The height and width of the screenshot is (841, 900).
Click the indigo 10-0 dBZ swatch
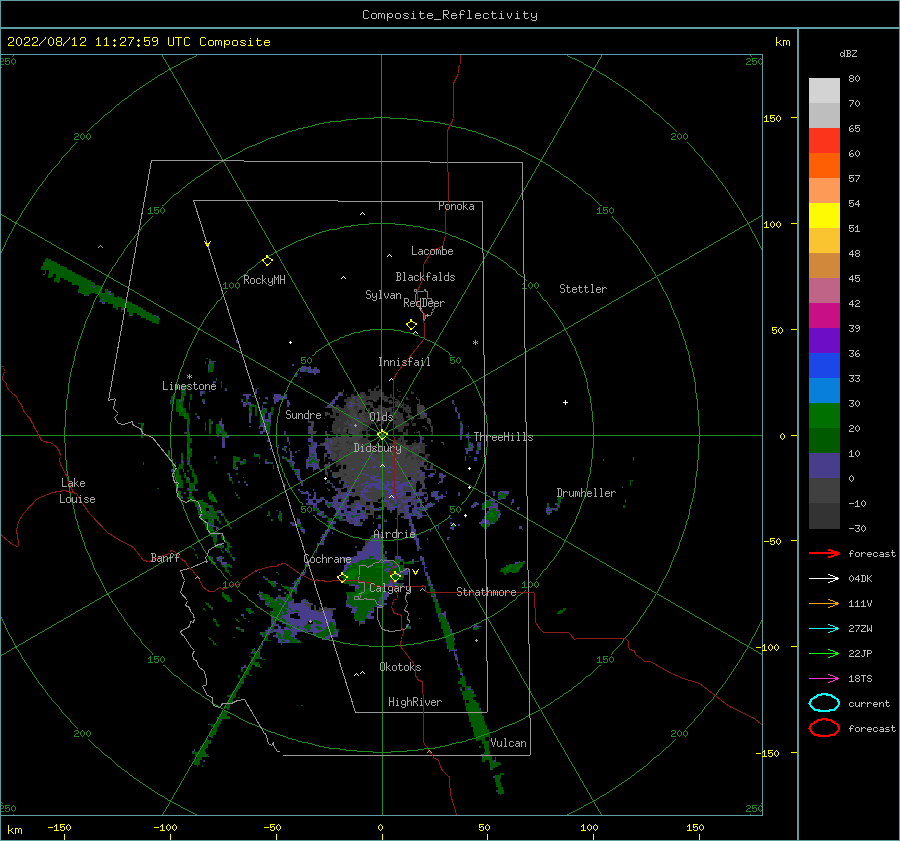(824, 466)
